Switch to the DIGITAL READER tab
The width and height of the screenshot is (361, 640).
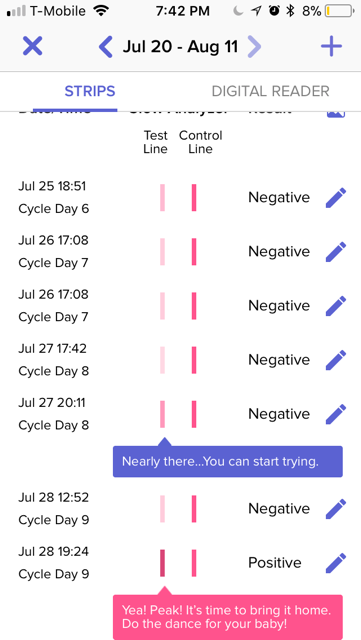(270, 91)
